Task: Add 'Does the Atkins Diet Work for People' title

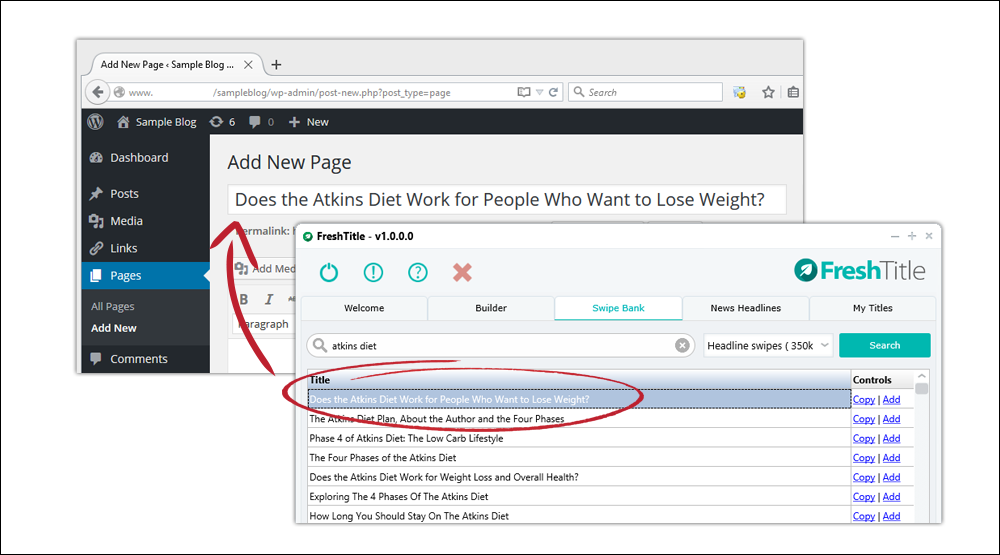Action: pyautogui.click(x=892, y=399)
